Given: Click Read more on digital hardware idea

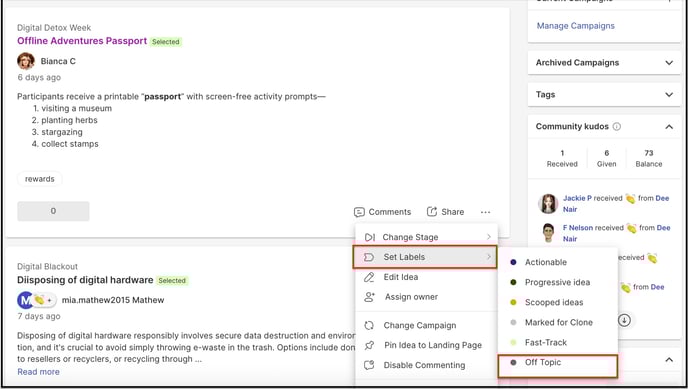Looking at the screenshot, I should click(x=38, y=372).
